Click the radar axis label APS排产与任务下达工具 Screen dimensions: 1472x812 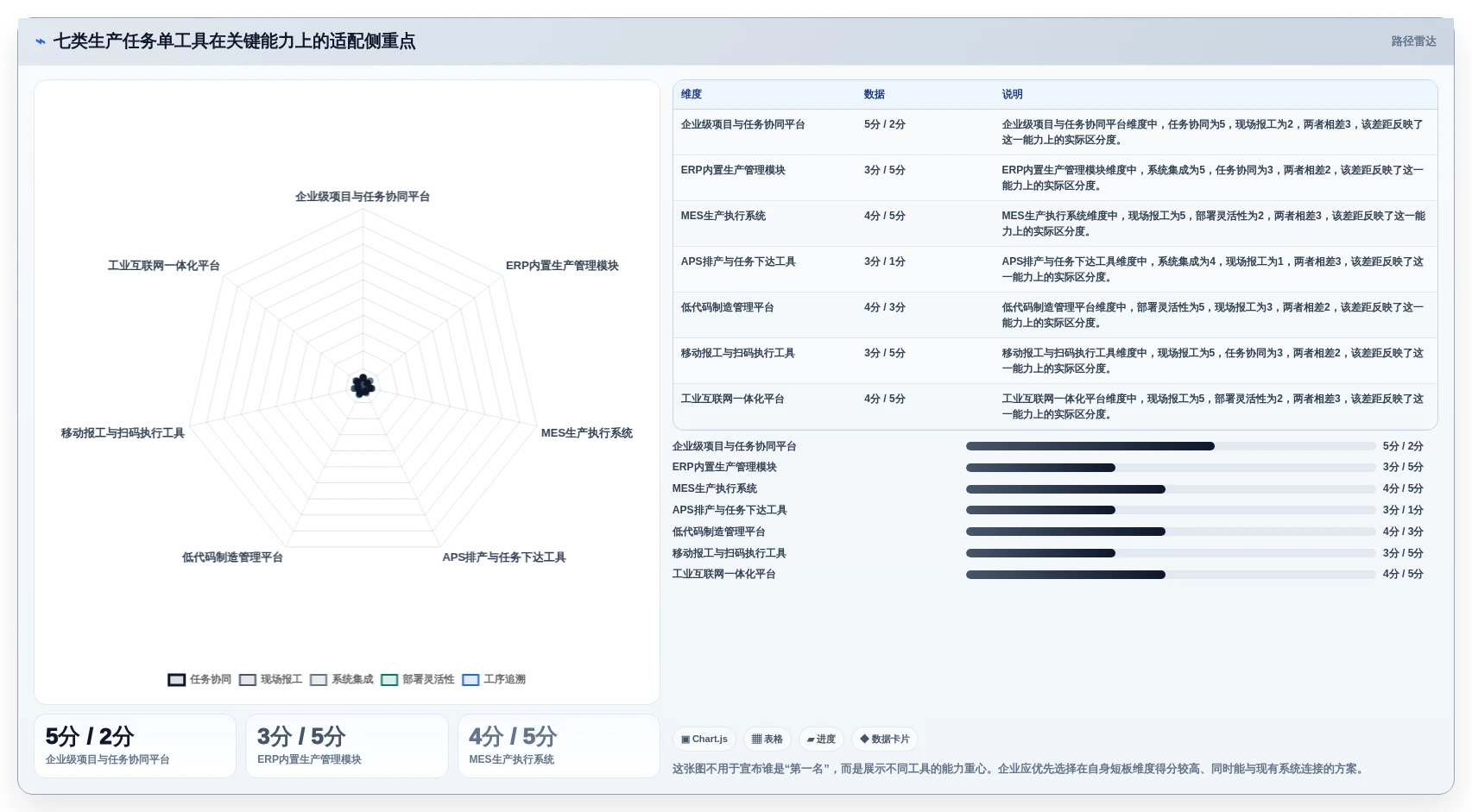[x=504, y=557]
